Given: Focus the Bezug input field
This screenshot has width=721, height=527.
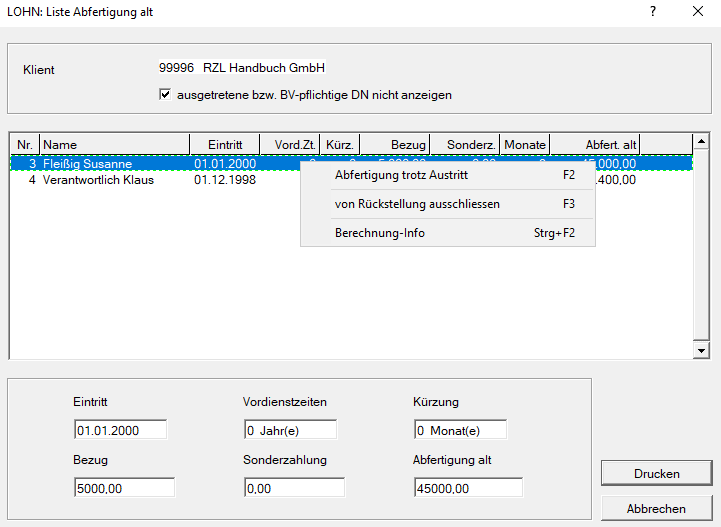Looking at the screenshot, I should click(x=124, y=488).
